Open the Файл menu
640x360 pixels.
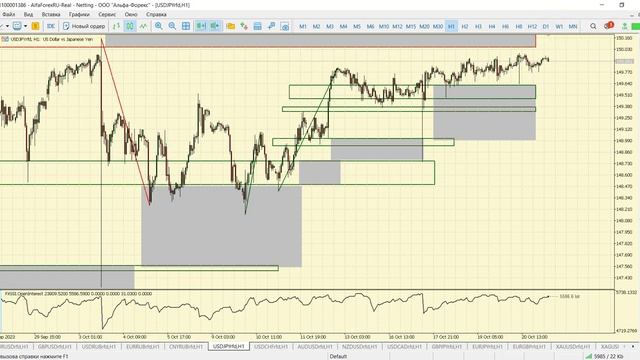coord(8,14)
